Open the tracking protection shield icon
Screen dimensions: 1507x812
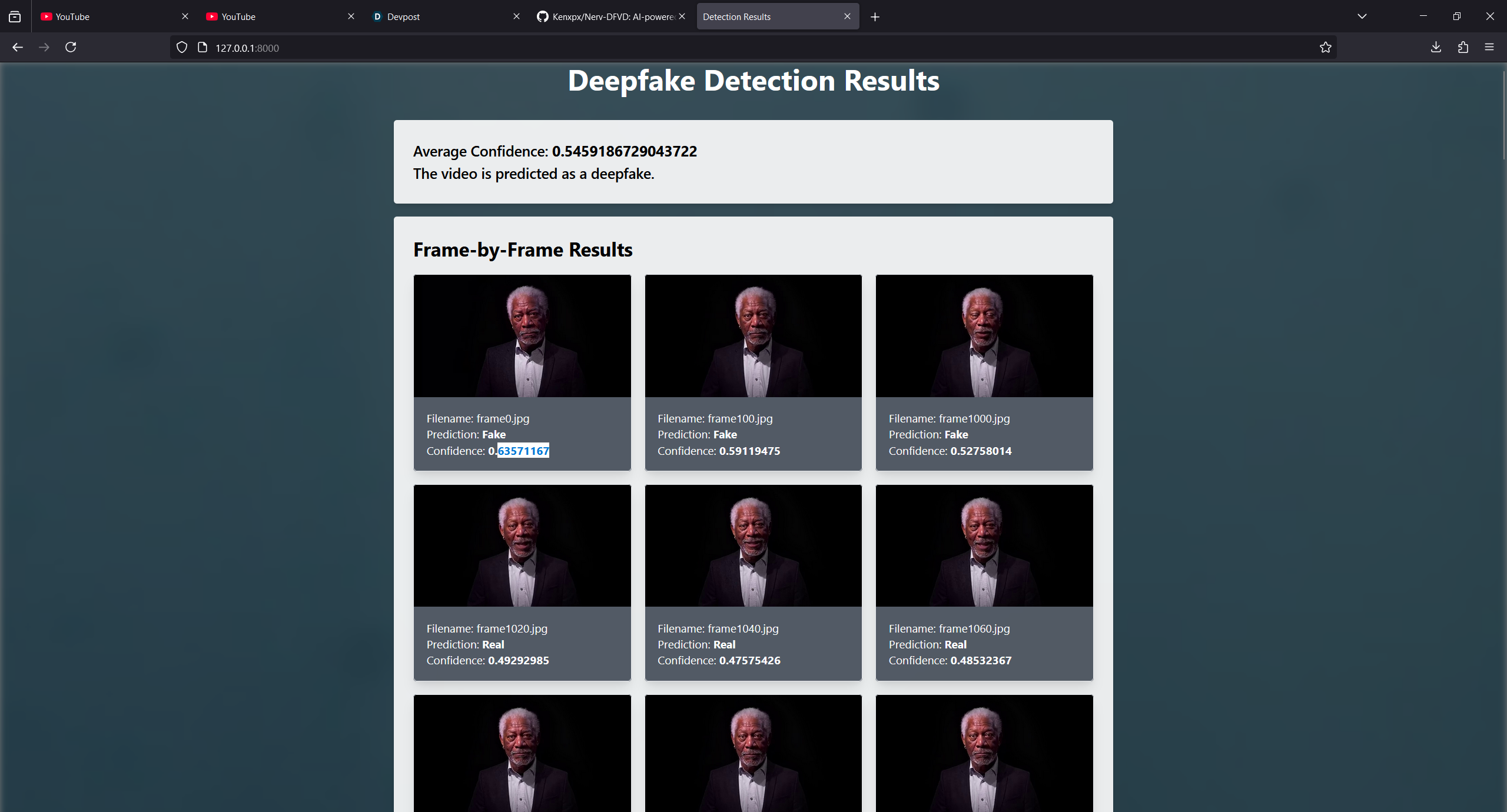pyautogui.click(x=182, y=48)
